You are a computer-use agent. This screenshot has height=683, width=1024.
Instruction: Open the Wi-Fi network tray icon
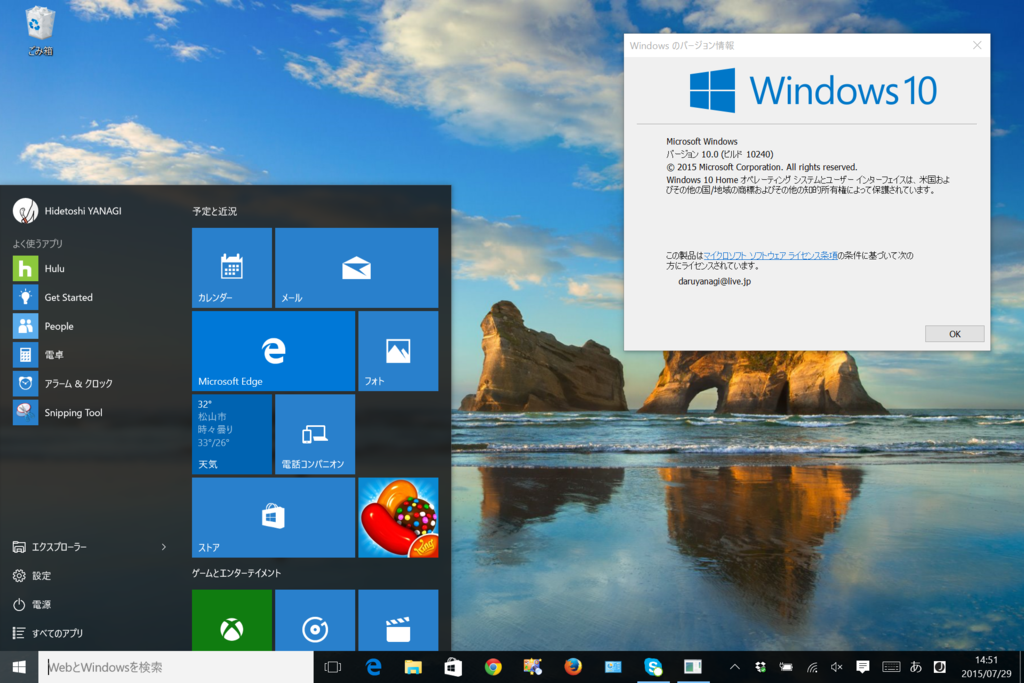[x=812, y=667]
